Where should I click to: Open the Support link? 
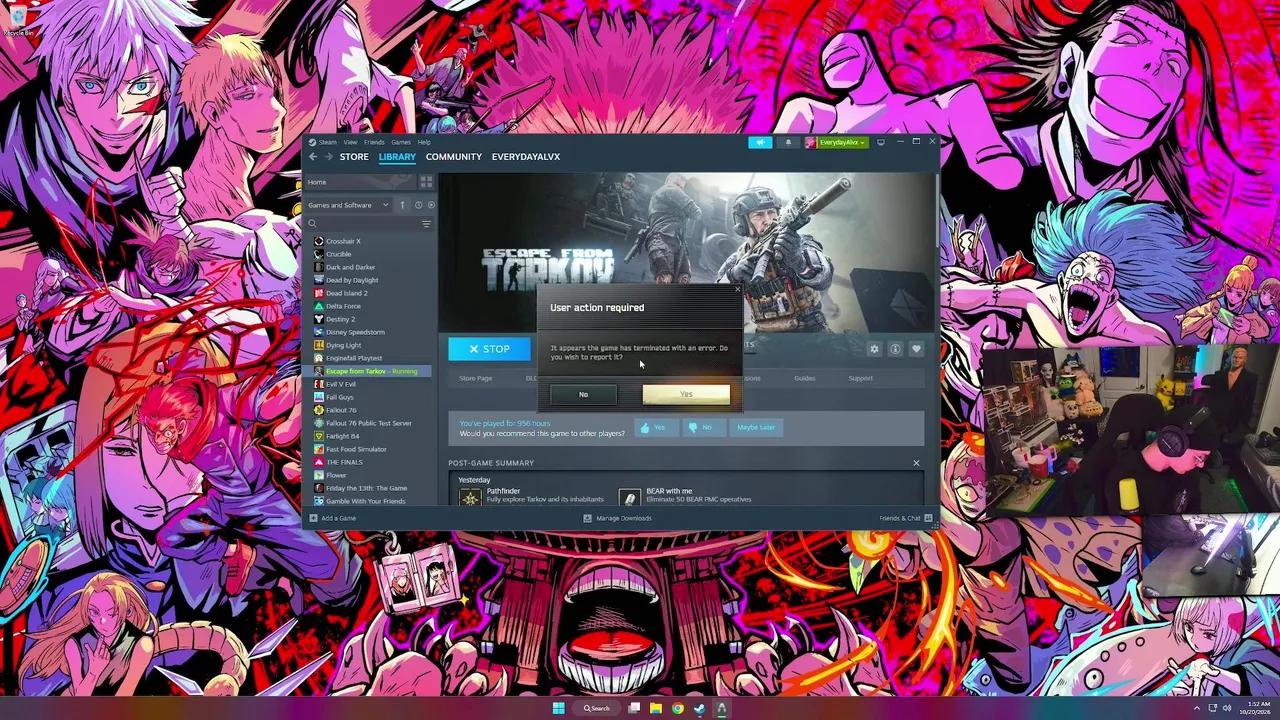click(860, 379)
